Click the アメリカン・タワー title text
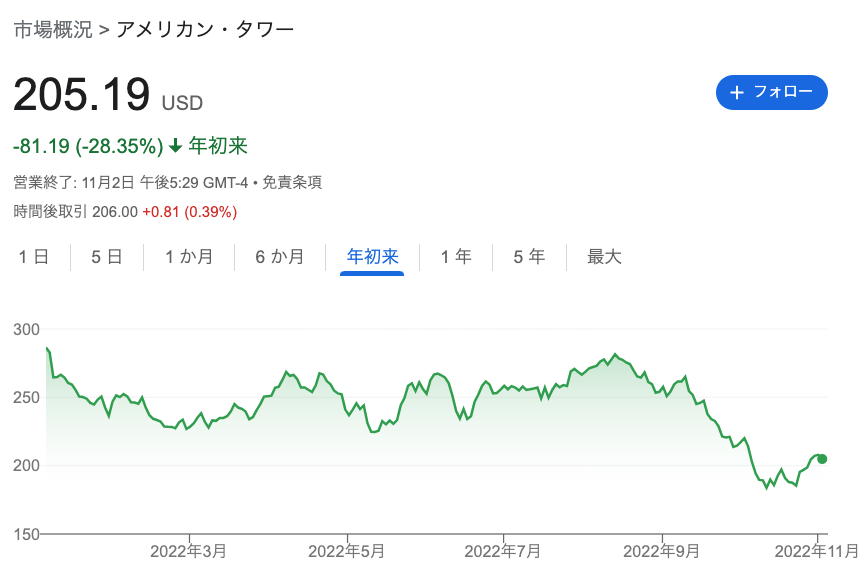 click(205, 29)
